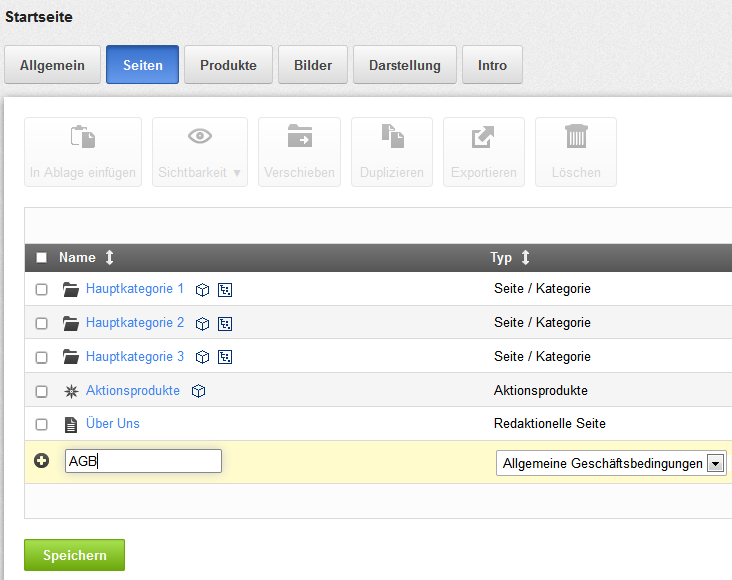The height and width of the screenshot is (580, 732).
Task: Open the Hauptkategorie 2 link
Action: tap(135, 323)
